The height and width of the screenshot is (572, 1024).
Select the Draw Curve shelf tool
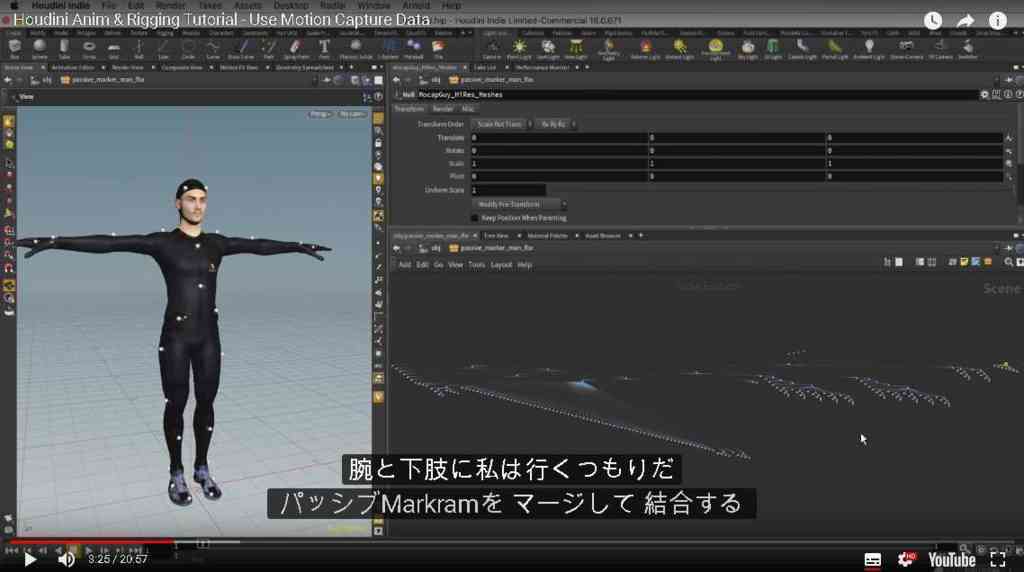(242, 48)
